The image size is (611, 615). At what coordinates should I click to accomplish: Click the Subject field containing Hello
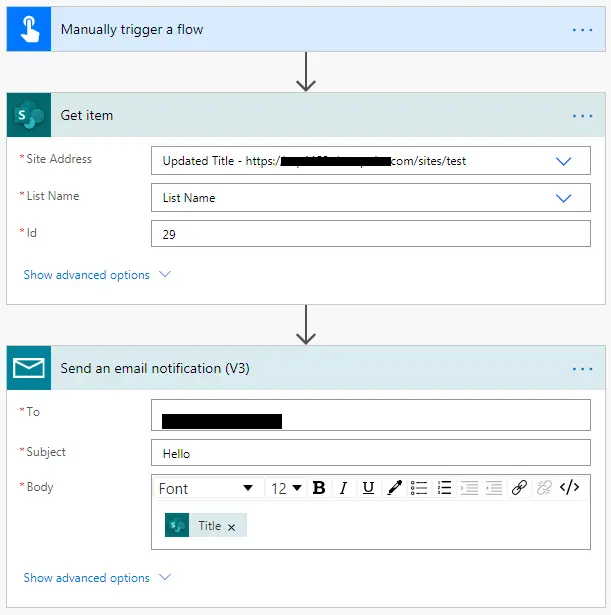click(x=370, y=453)
